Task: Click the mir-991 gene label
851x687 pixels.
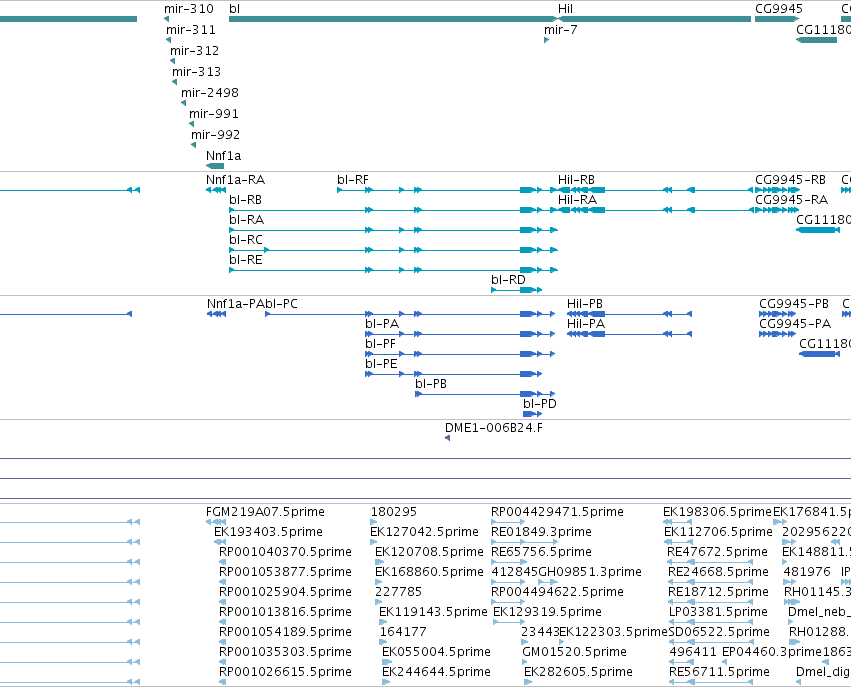Action: (x=214, y=113)
